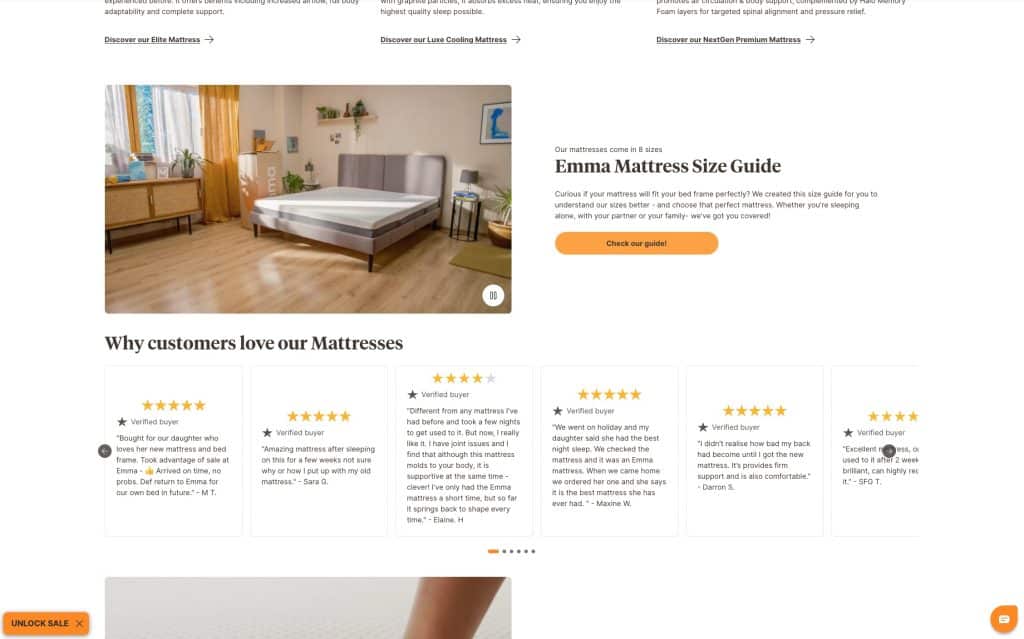Click the arrow beside the Luxe Cooling Mattress link

tap(516, 40)
